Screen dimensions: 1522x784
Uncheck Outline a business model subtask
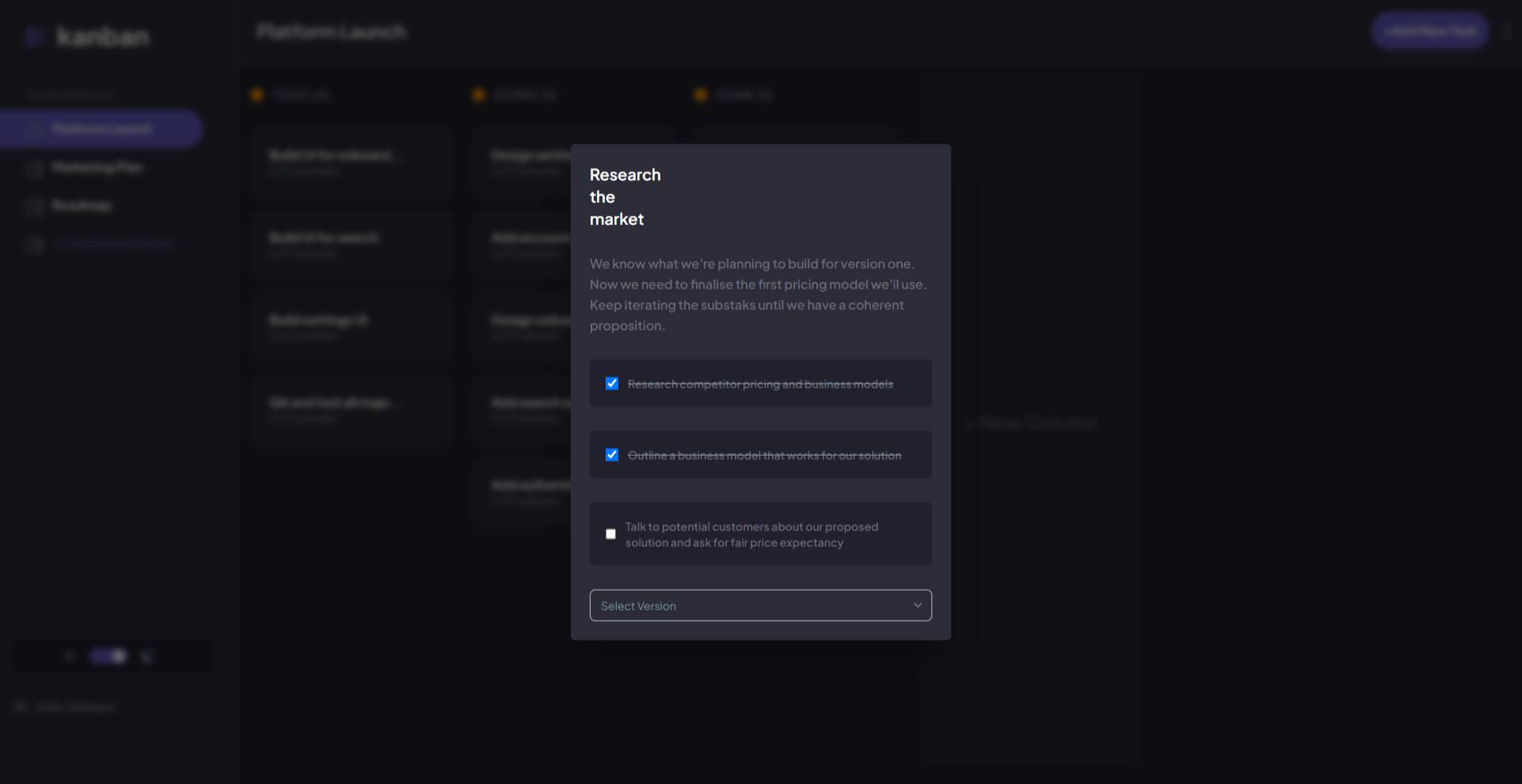(612, 455)
